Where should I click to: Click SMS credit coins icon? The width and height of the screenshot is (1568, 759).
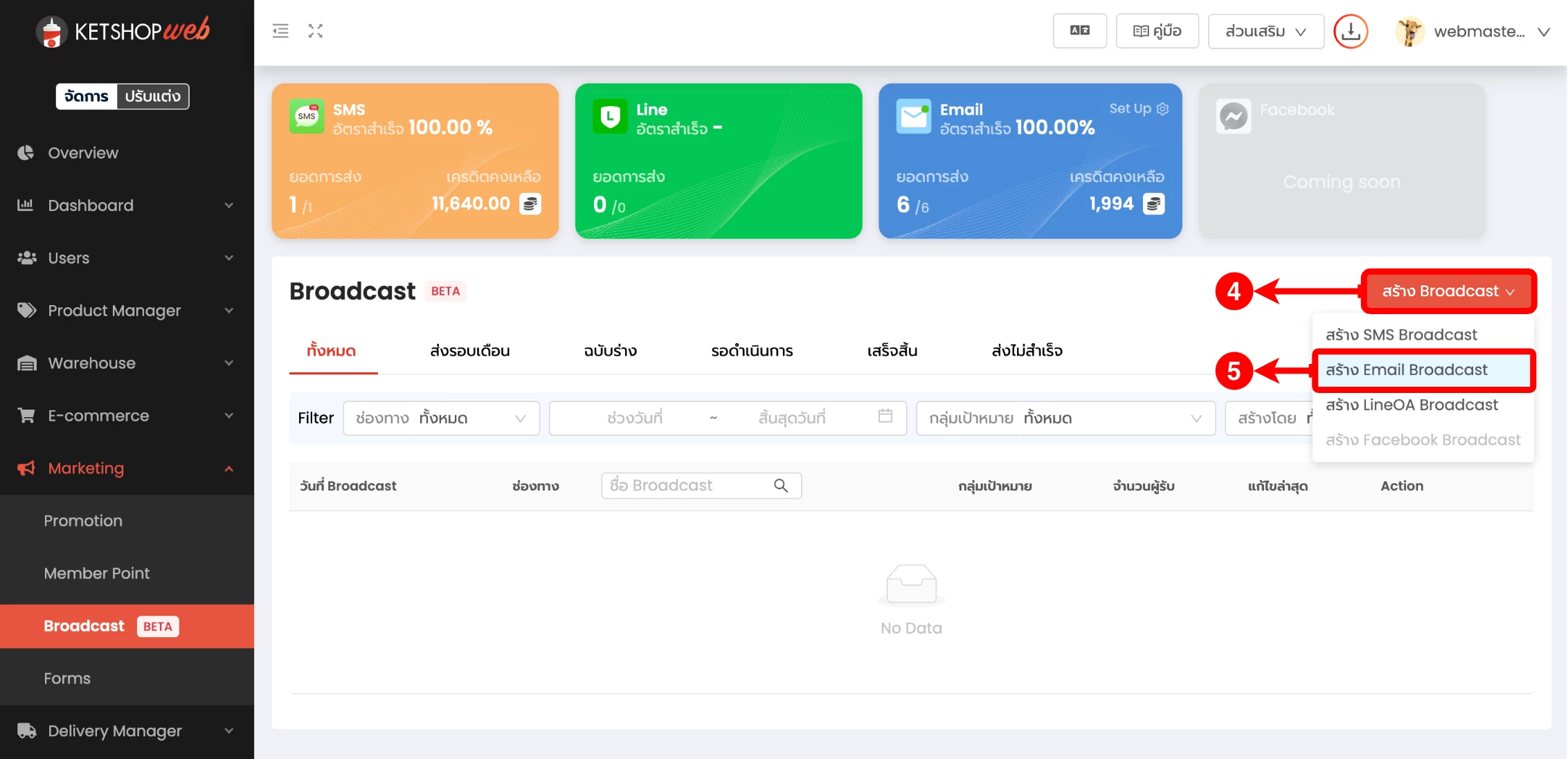point(530,204)
